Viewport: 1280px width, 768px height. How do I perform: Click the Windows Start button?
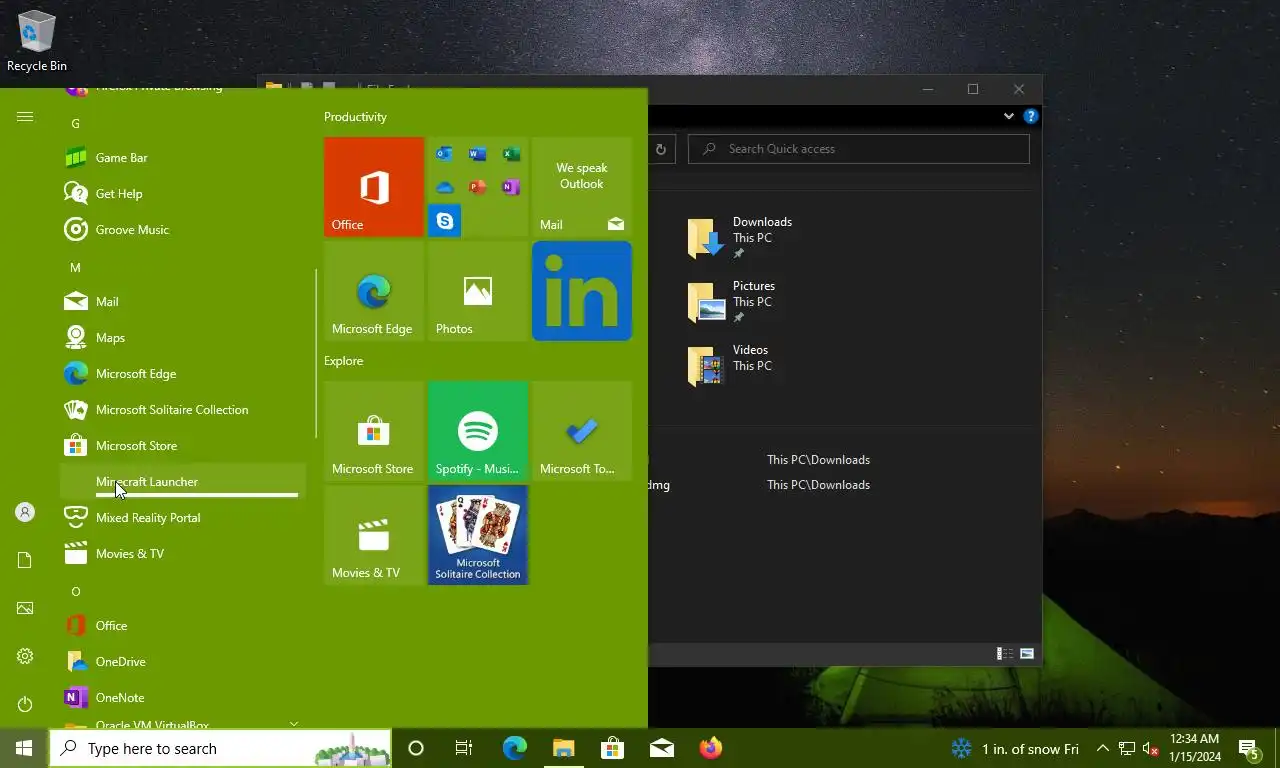(24, 748)
